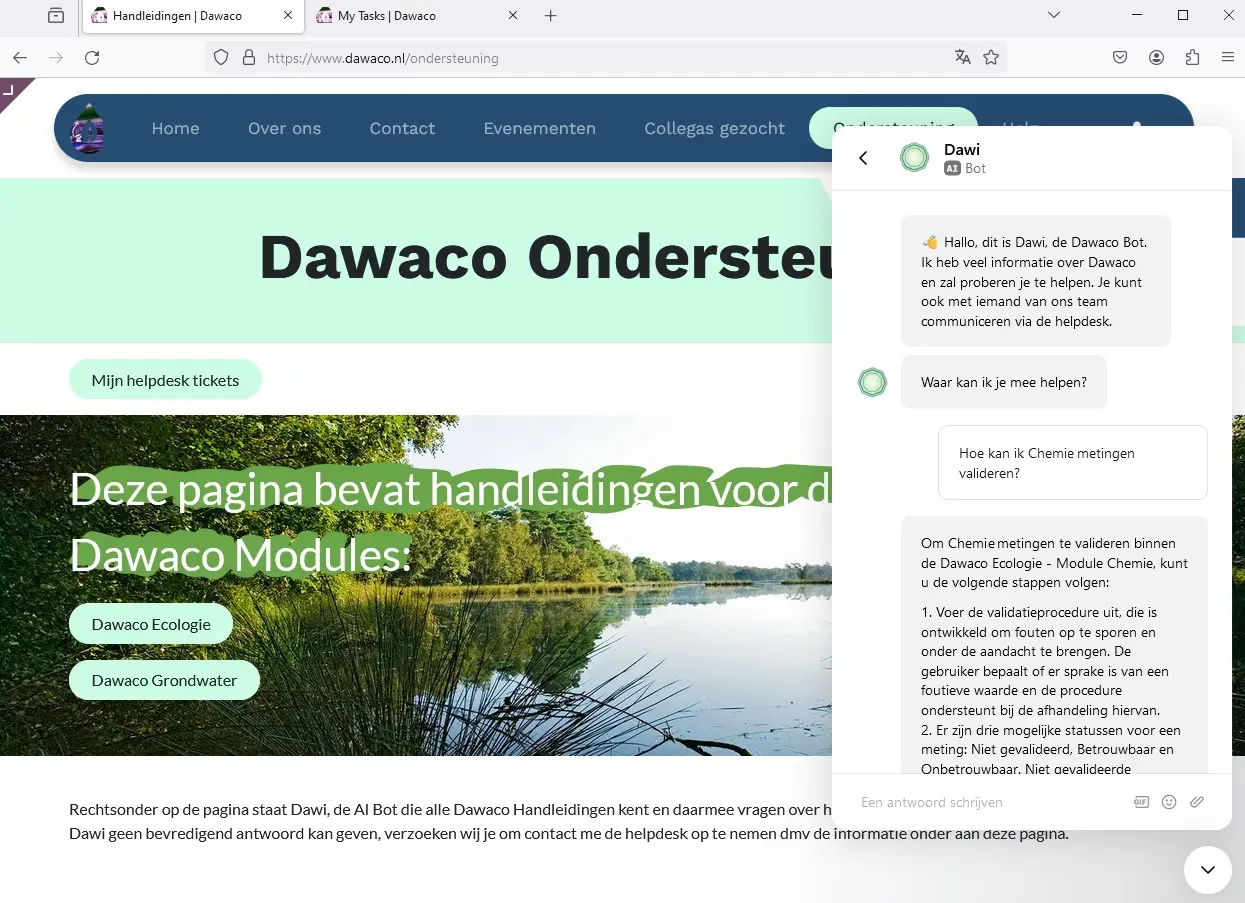Translate this page using the translate icon

(963, 58)
